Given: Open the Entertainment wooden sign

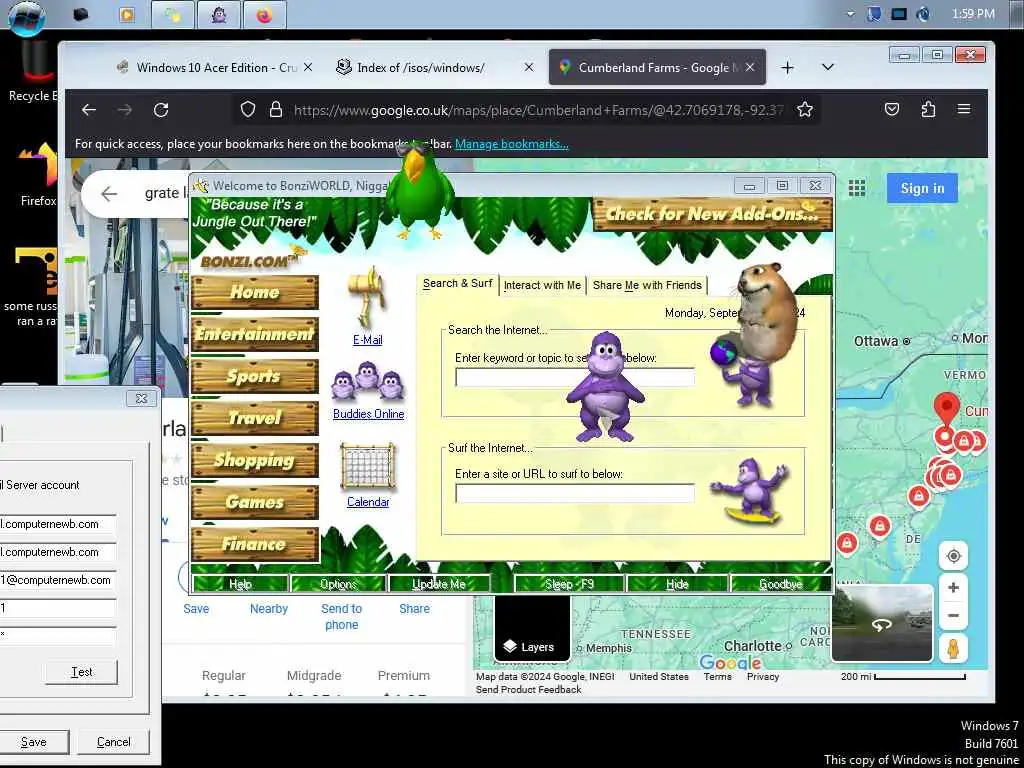Looking at the screenshot, I should click(255, 334).
